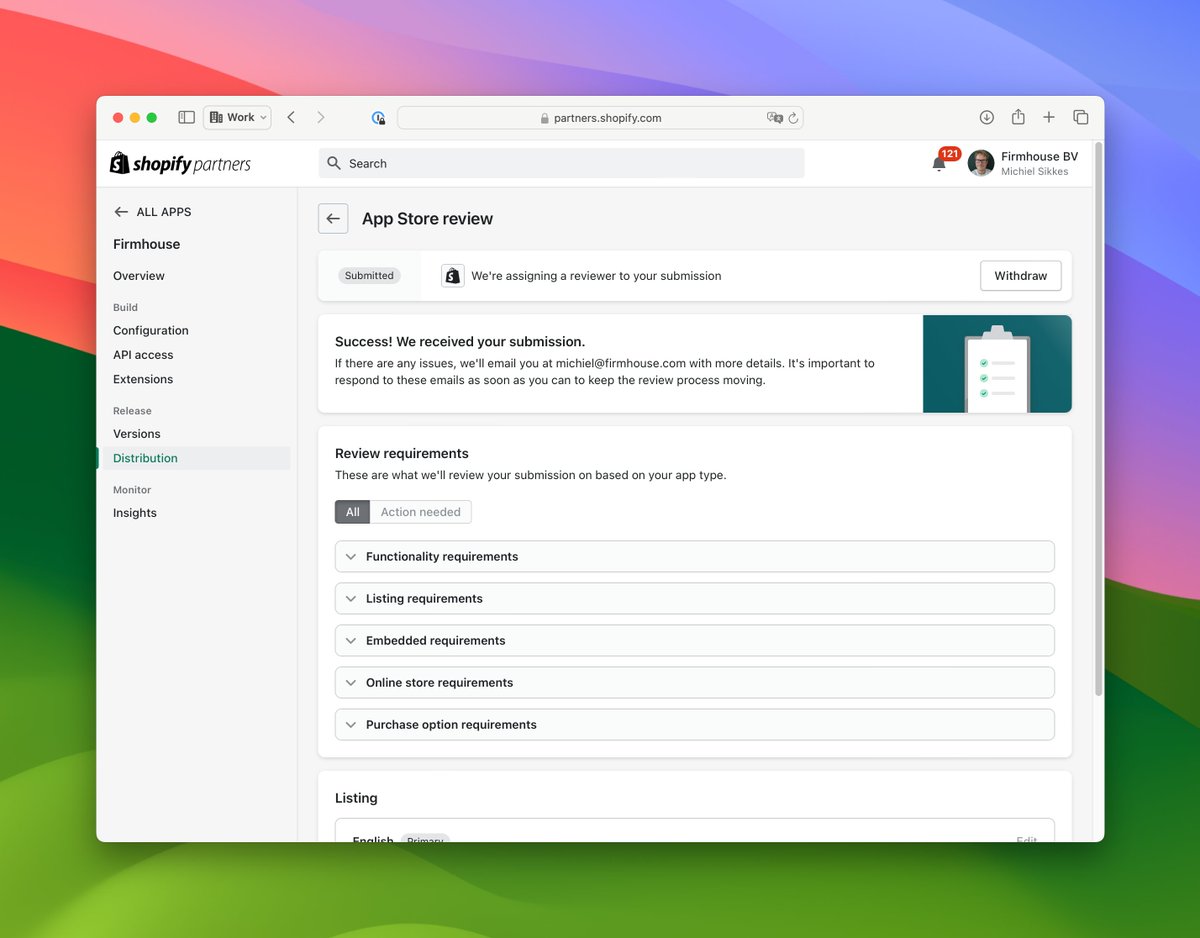
Task: Open Overview in the sidebar
Action: (139, 276)
